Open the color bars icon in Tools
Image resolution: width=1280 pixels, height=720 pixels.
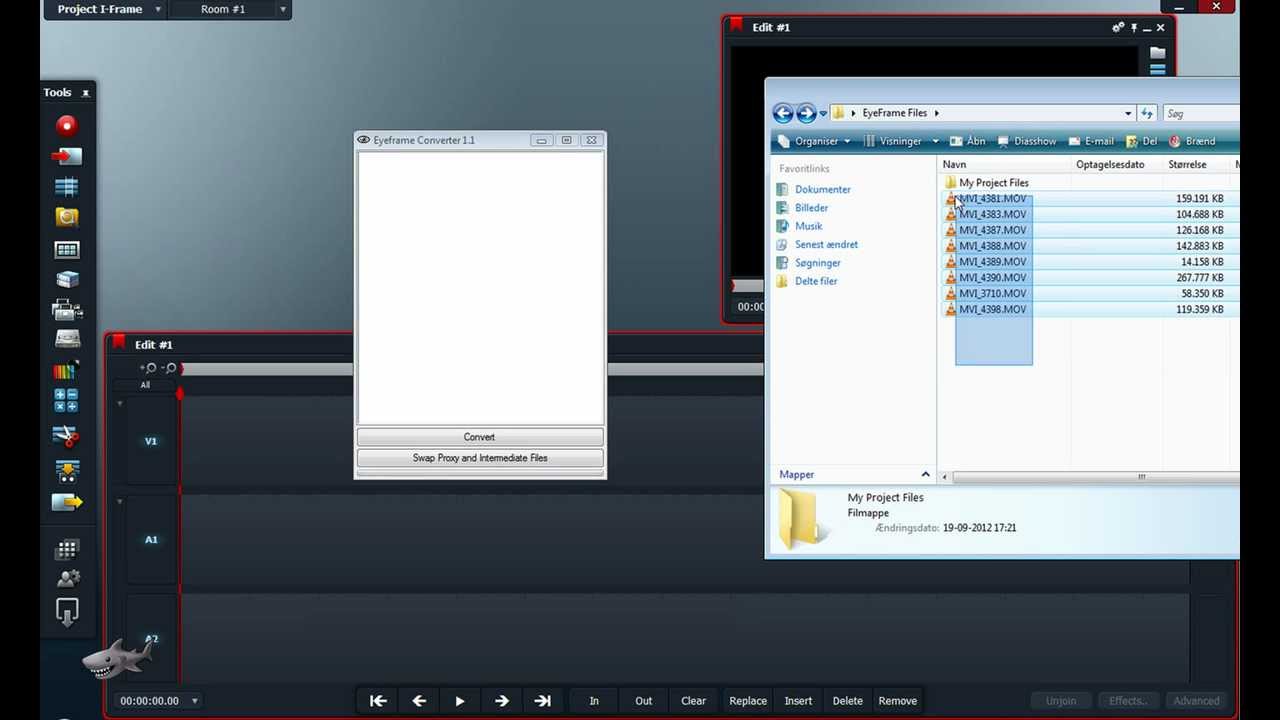pos(66,371)
